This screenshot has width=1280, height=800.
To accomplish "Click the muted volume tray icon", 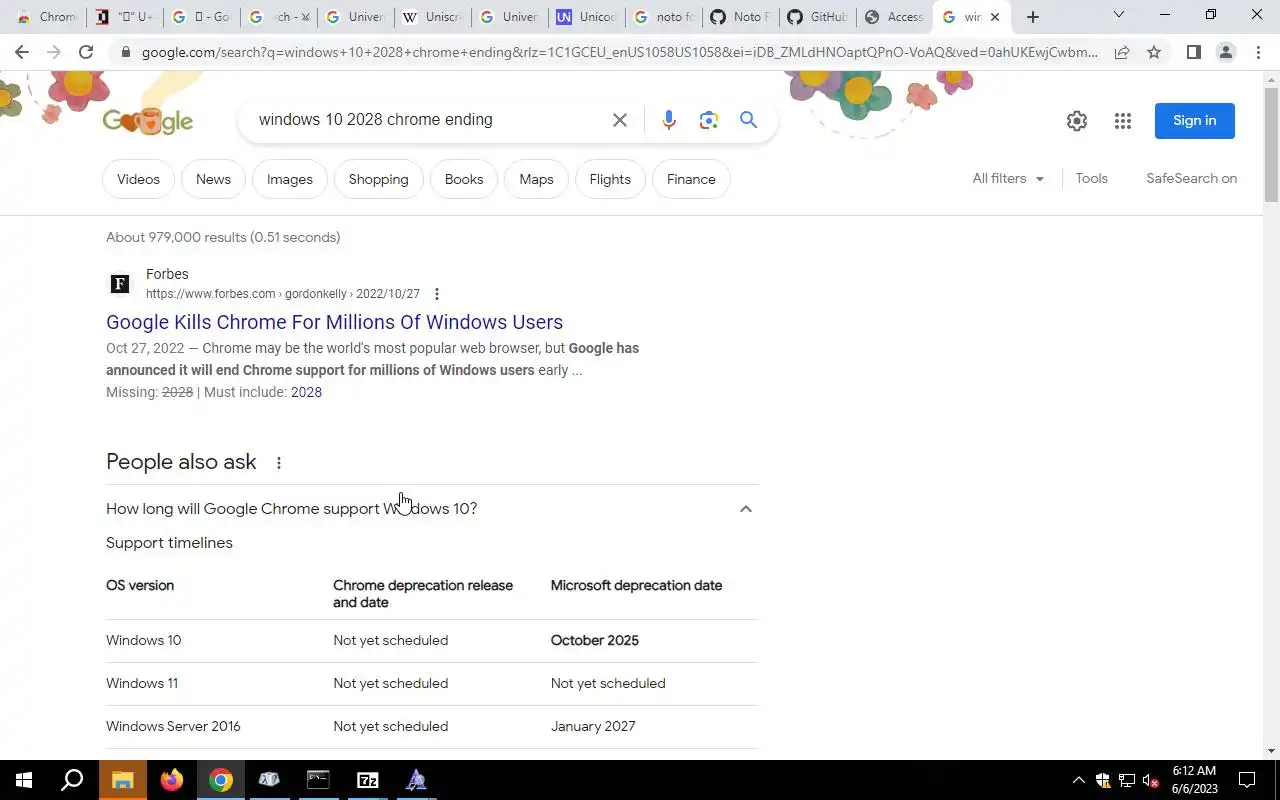I will [x=1151, y=780].
